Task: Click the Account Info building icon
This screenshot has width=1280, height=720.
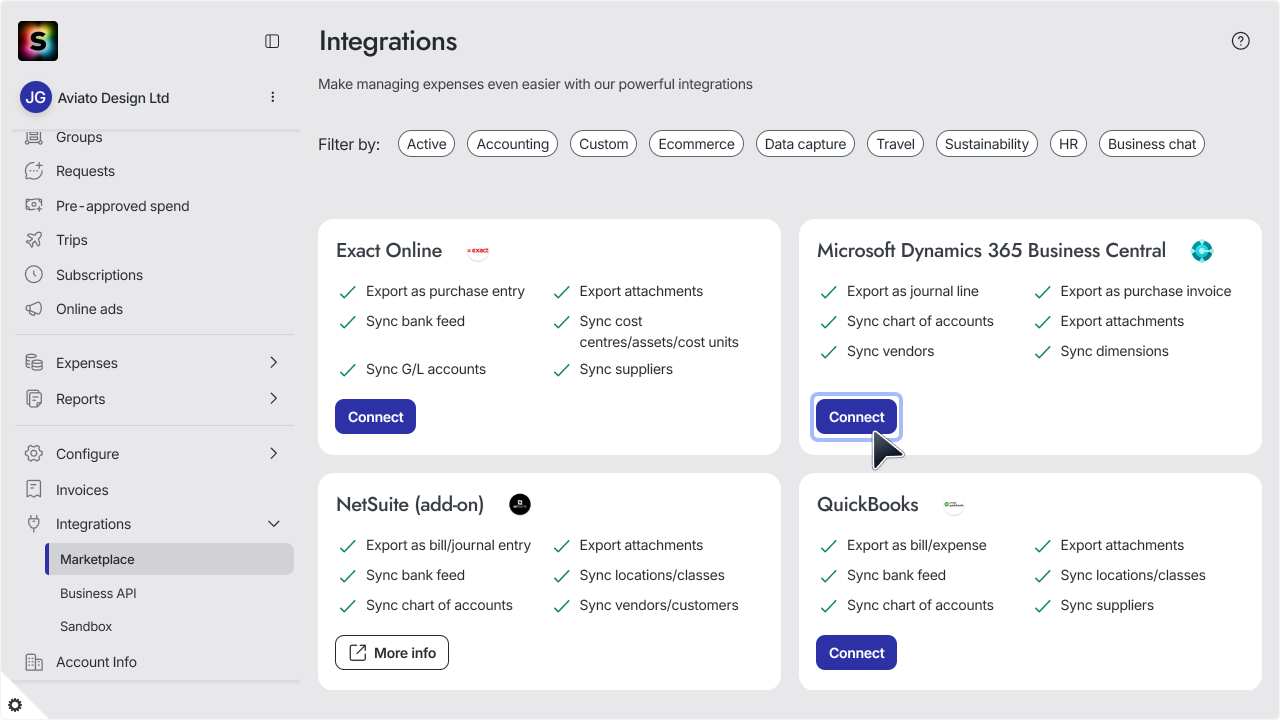Action: pyautogui.click(x=34, y=662)
